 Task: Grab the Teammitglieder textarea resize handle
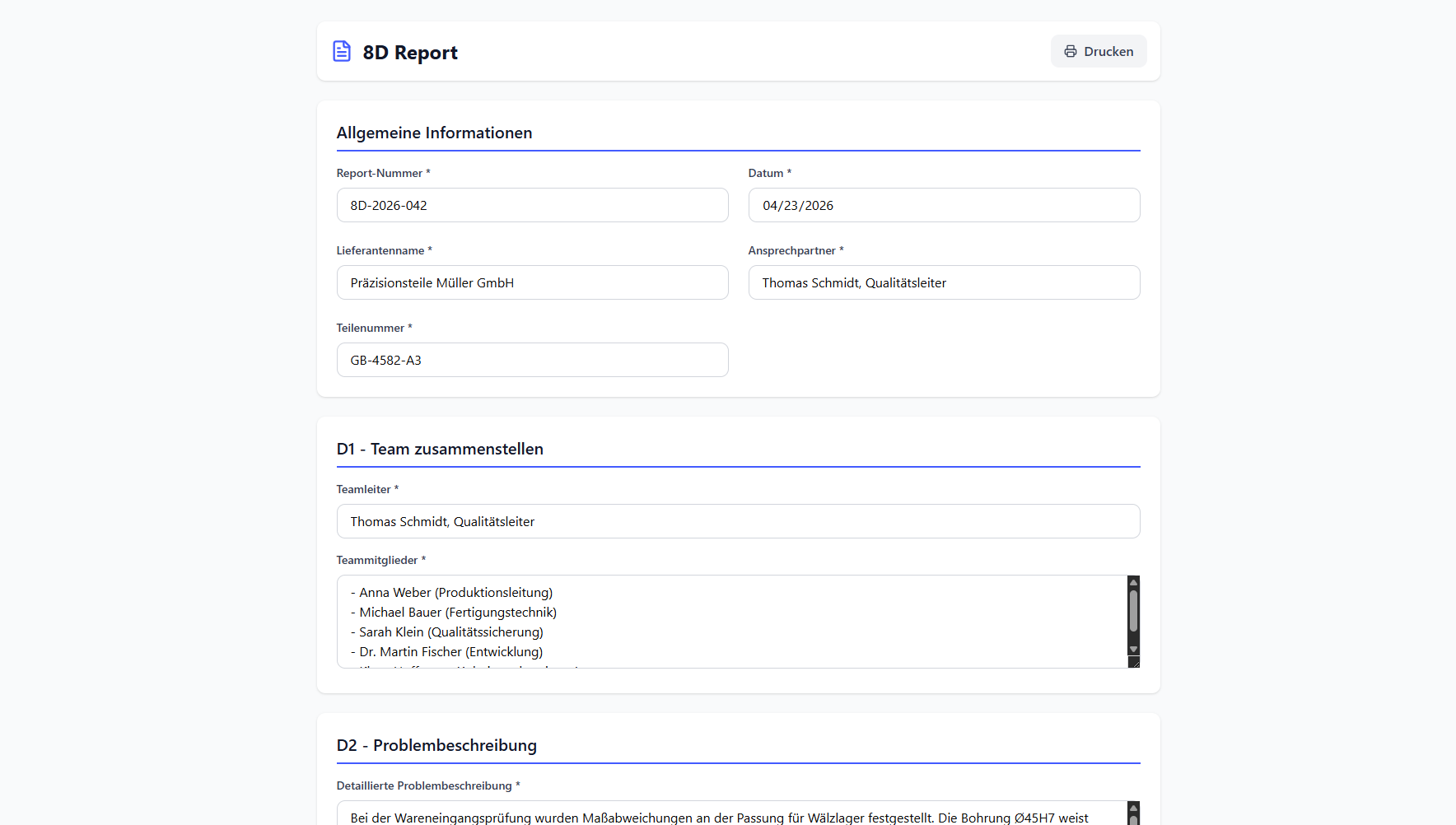point(1134,662)
